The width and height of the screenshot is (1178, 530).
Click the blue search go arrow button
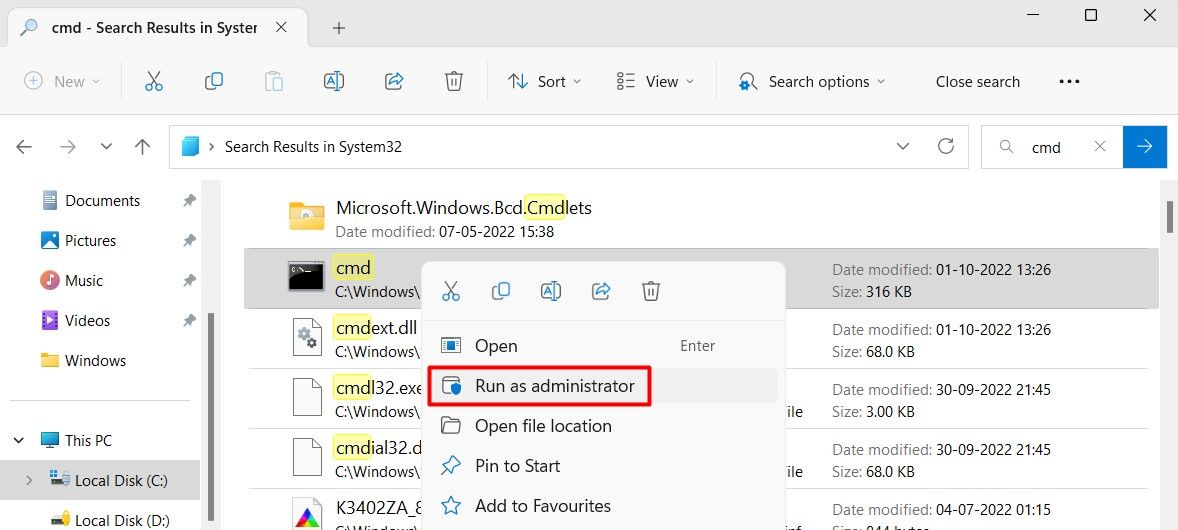pos(1144,147)
